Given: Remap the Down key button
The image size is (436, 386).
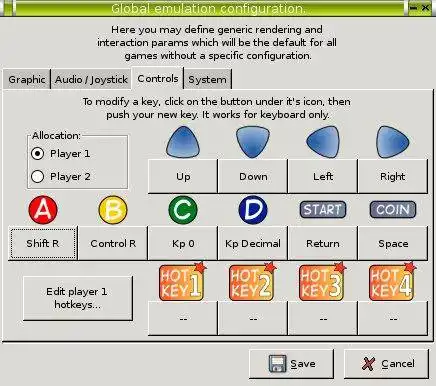Looking at the screenshot, I should pos(253,176).
